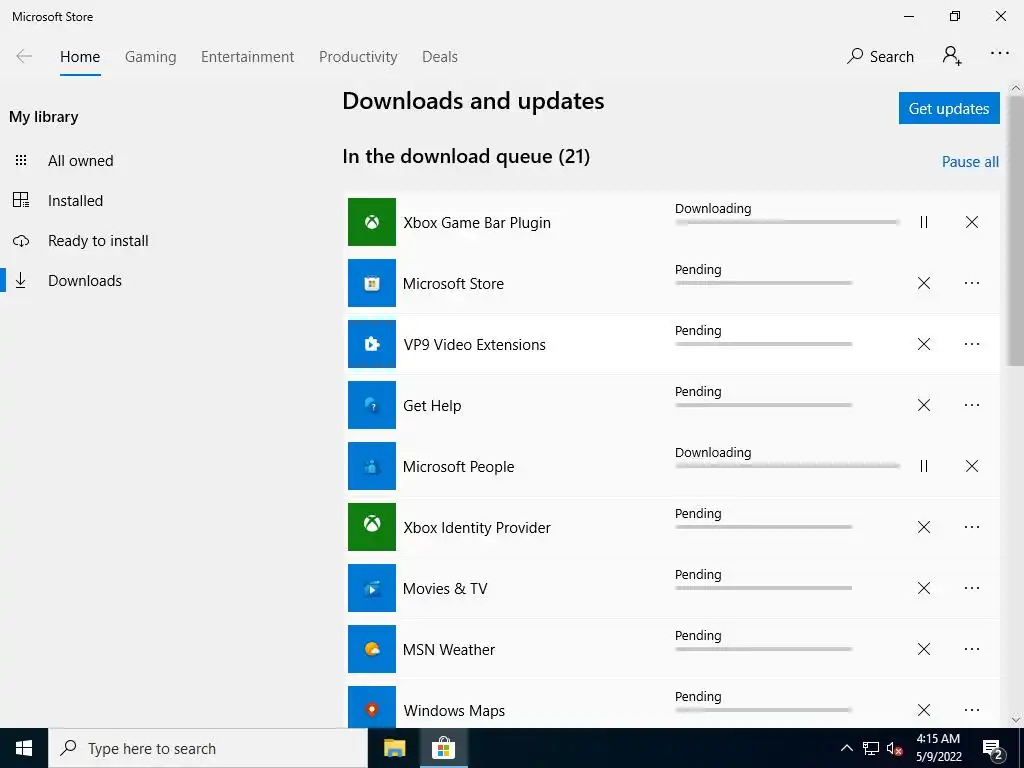This screenshot has width=1024, height=768.
Task: Open more options for Xbox Identity Provider
Action: 972,527
